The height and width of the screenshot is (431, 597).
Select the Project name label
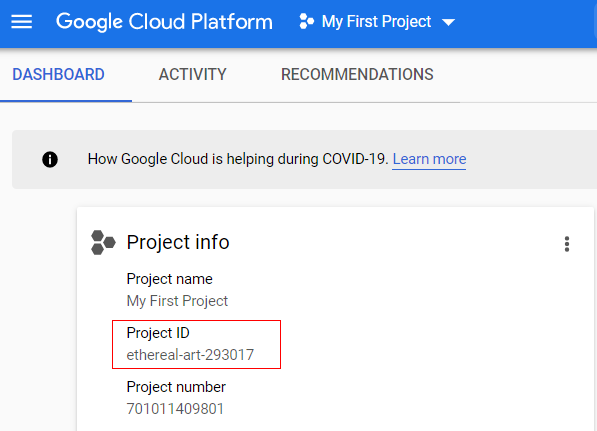(x=169, y=279)
